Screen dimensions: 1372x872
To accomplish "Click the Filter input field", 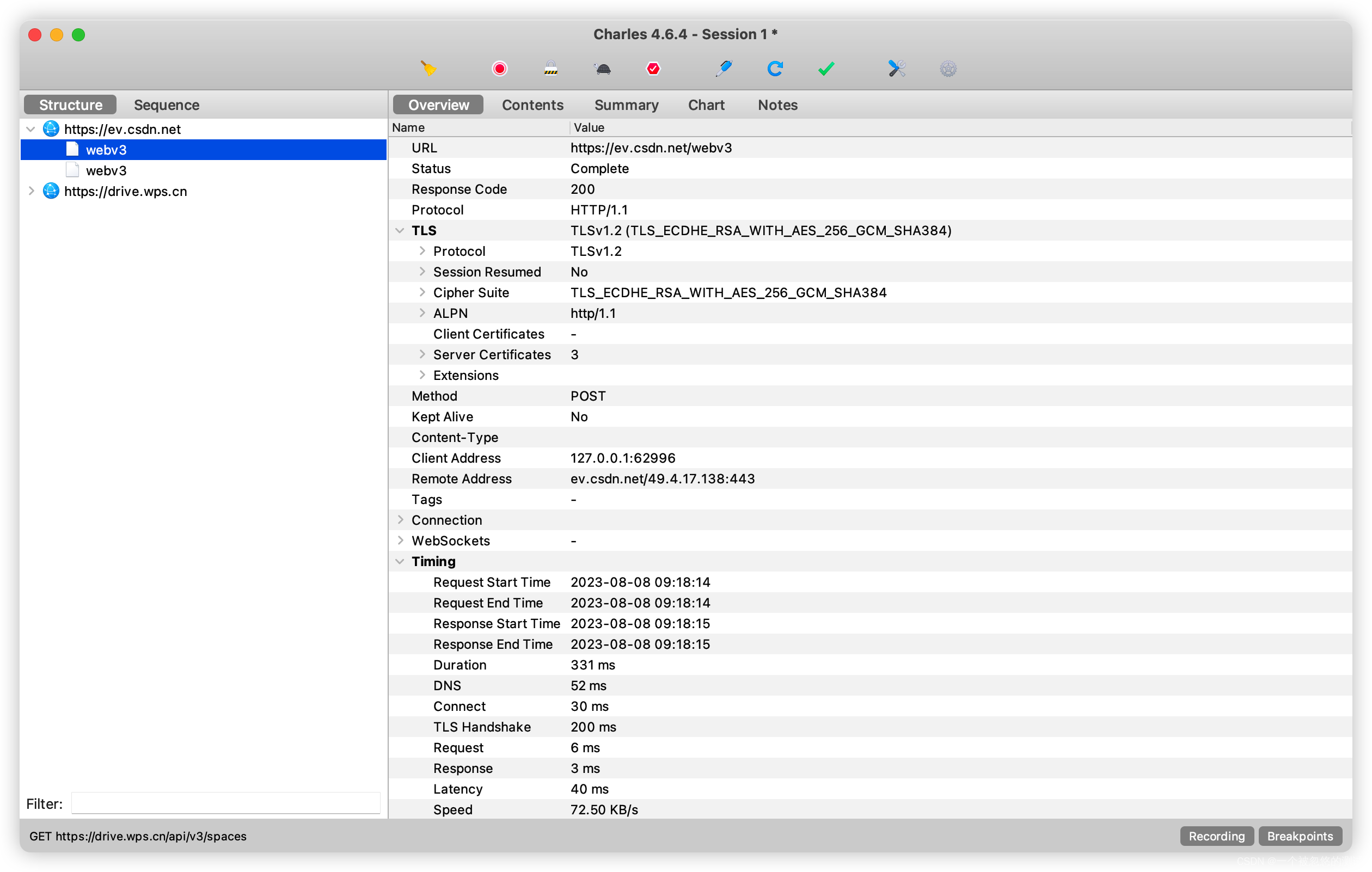I will pos(225,803).
